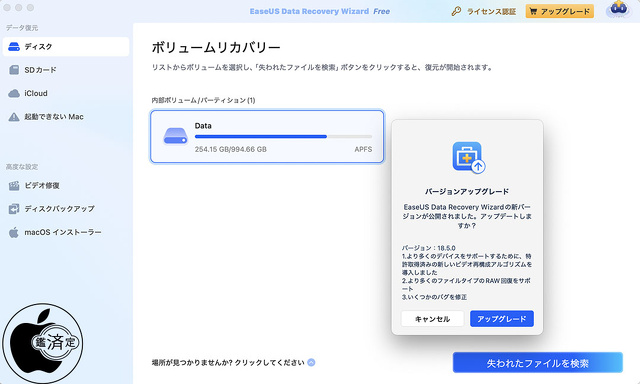Click the key icon for license activation

click(456, 11)
